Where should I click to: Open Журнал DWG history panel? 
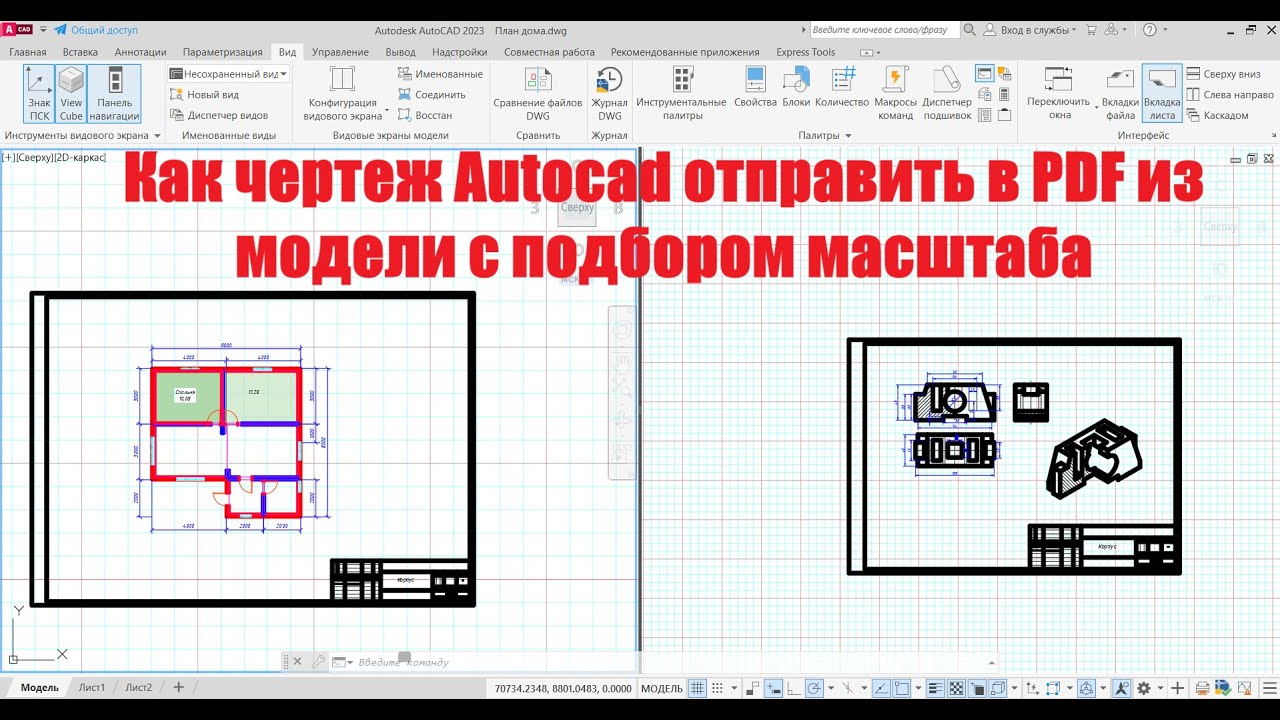coord(609,94)
